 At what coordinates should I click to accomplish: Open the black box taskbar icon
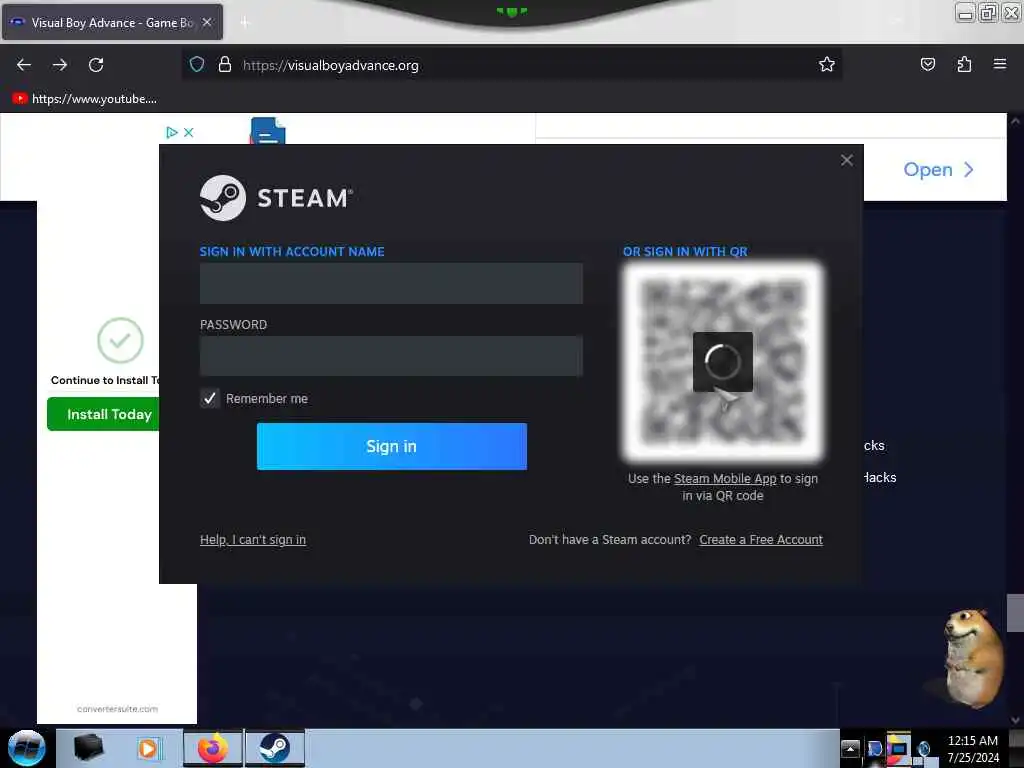point(89,748)
